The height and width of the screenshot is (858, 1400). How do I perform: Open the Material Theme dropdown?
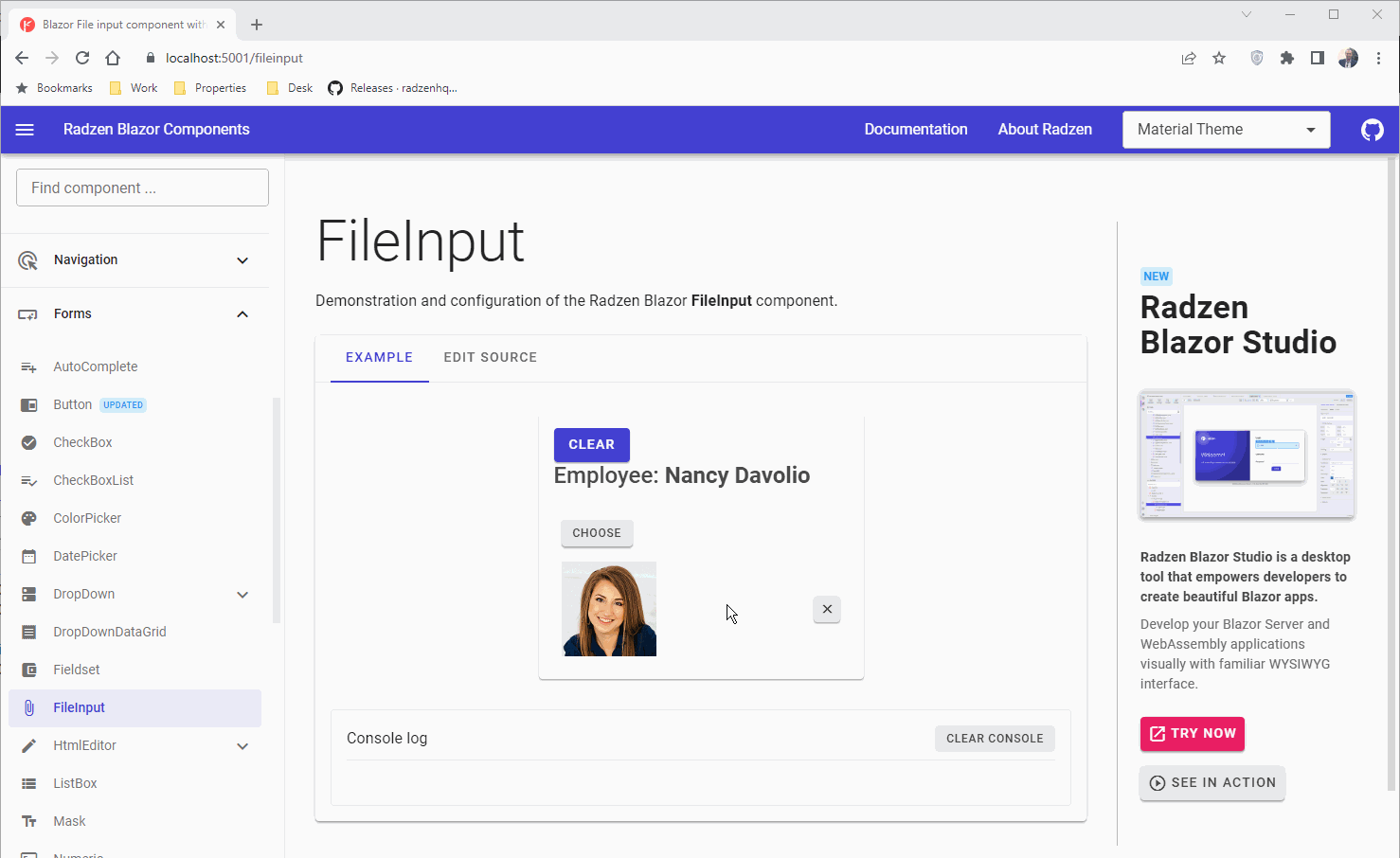[x=1227, y=130]
